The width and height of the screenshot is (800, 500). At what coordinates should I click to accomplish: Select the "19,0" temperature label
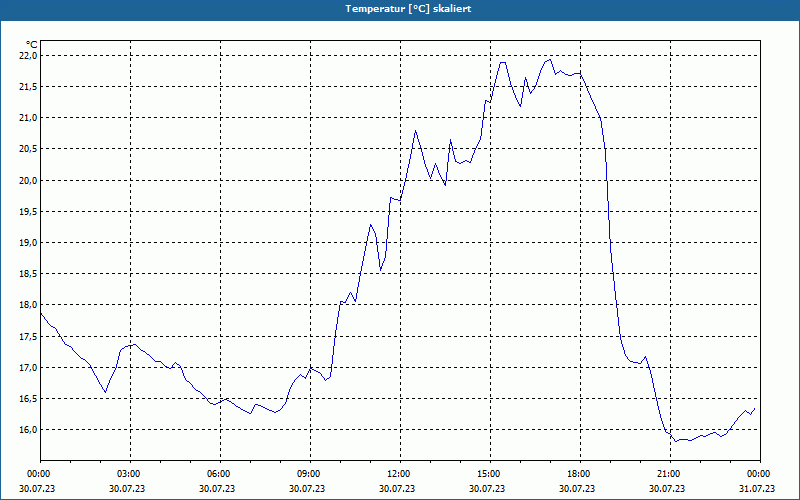click(x=29, y=243)
